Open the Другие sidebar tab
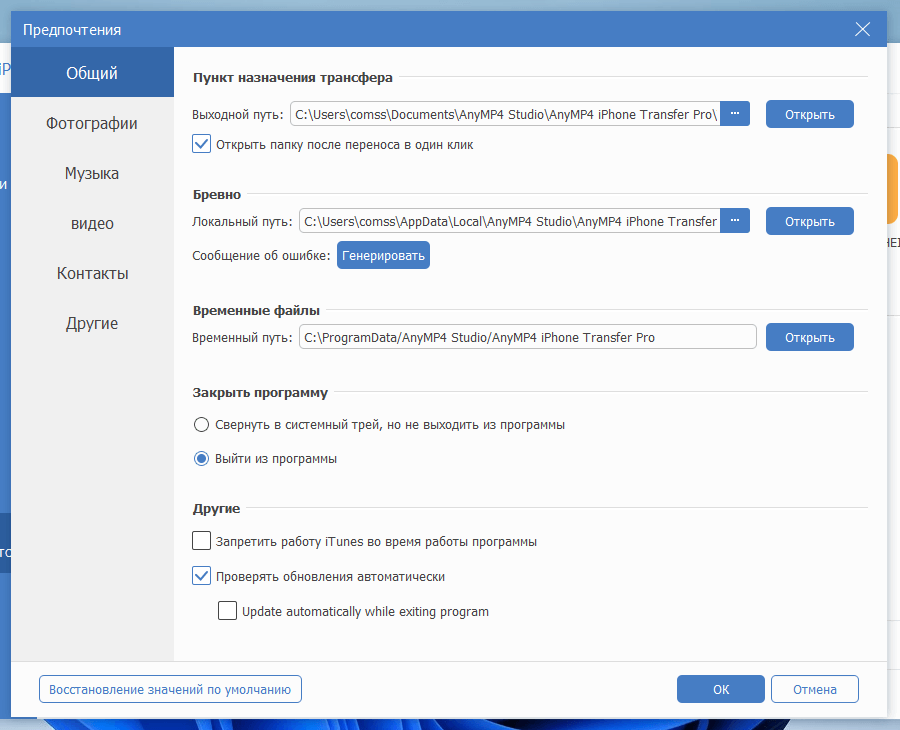Screen dimensions: 900x730 (92, 323)
